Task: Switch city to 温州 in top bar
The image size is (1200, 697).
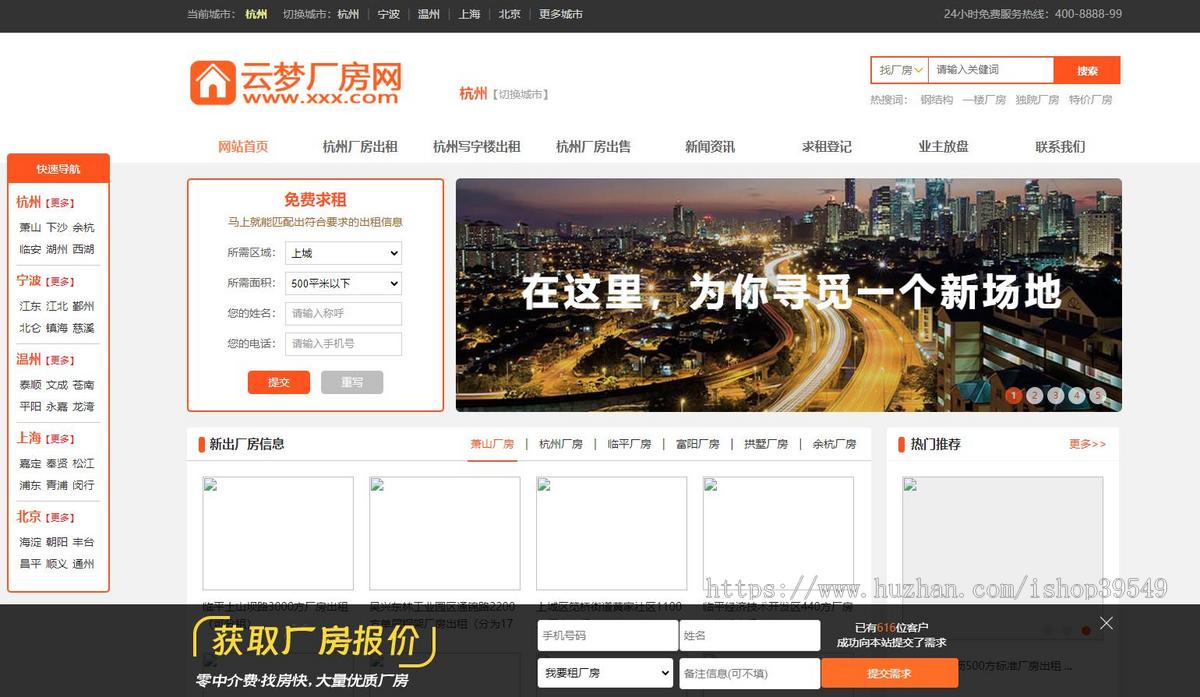Action: click(429, 14)
